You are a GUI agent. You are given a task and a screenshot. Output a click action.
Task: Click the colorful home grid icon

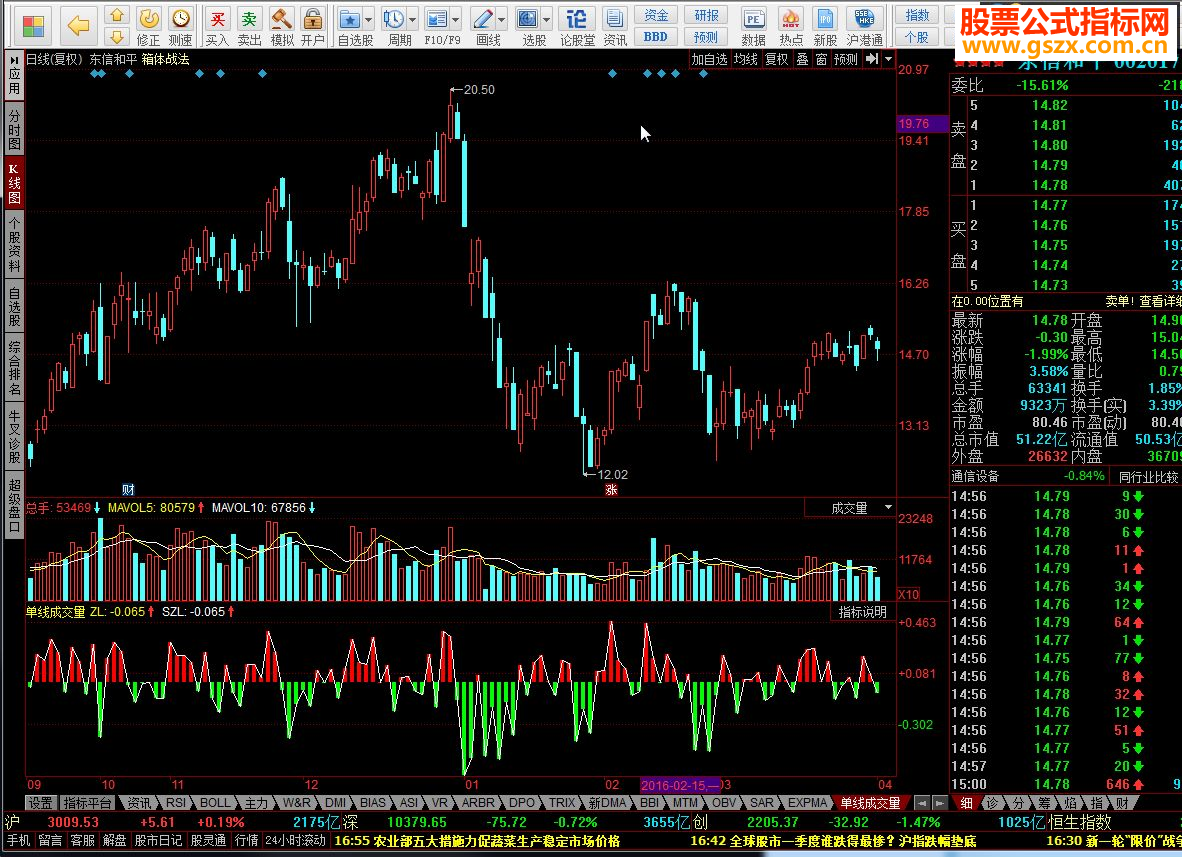33,26
